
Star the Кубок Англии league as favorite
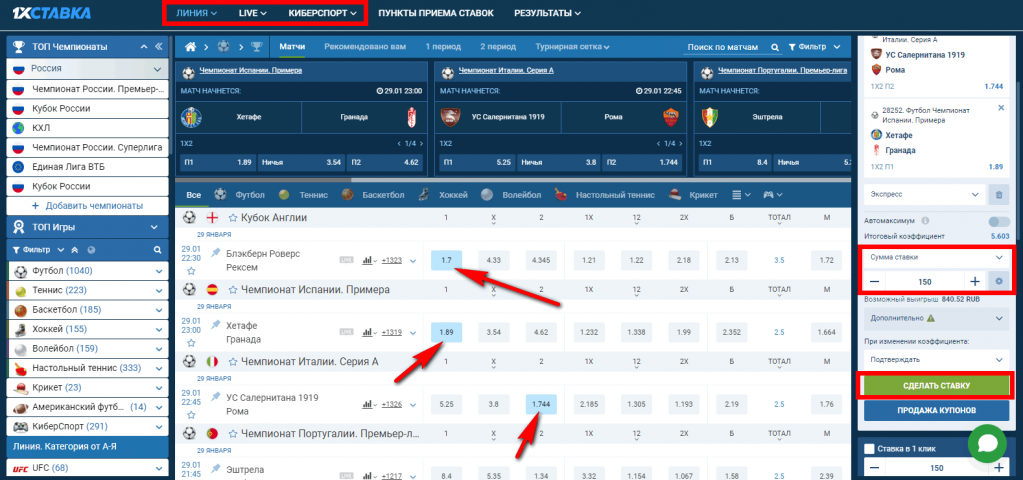tap(233, 217)
